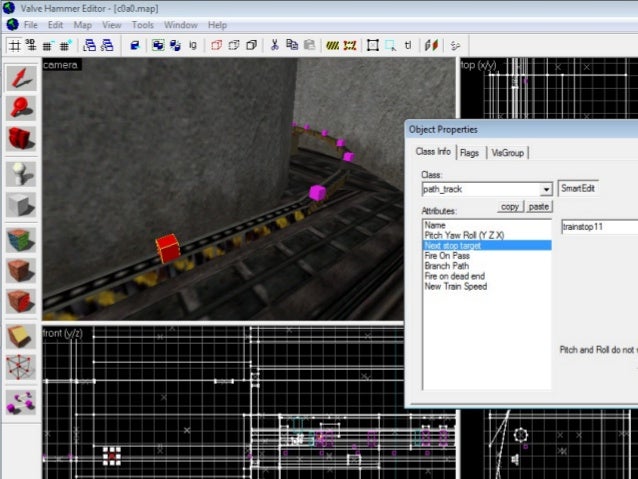This screenshot has width=638, height=479.
Task: Select the Block creation tool
Action: pos(21,205)
